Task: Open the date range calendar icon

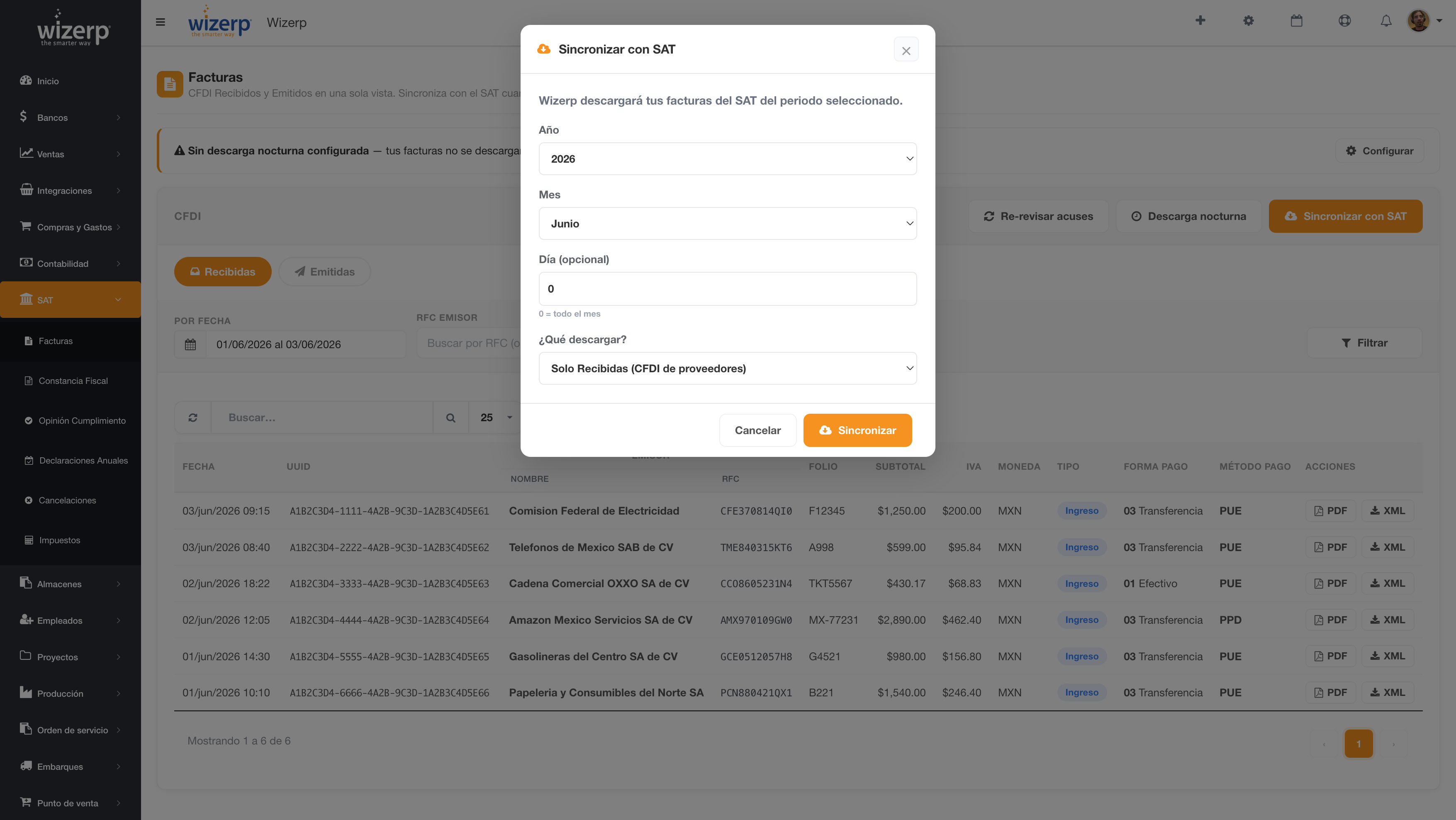Action: click(x=190, y=344)
